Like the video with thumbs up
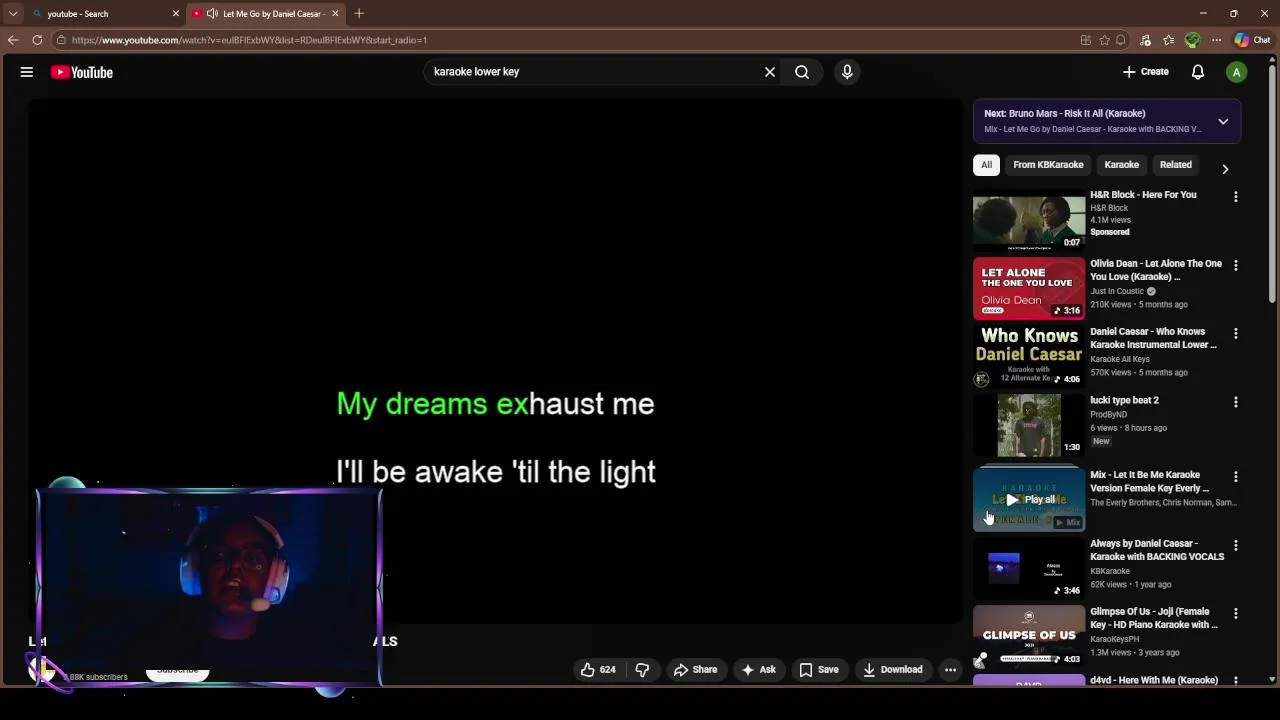The height and width of the screenshot is (720, 1280). tap(598, 670)
